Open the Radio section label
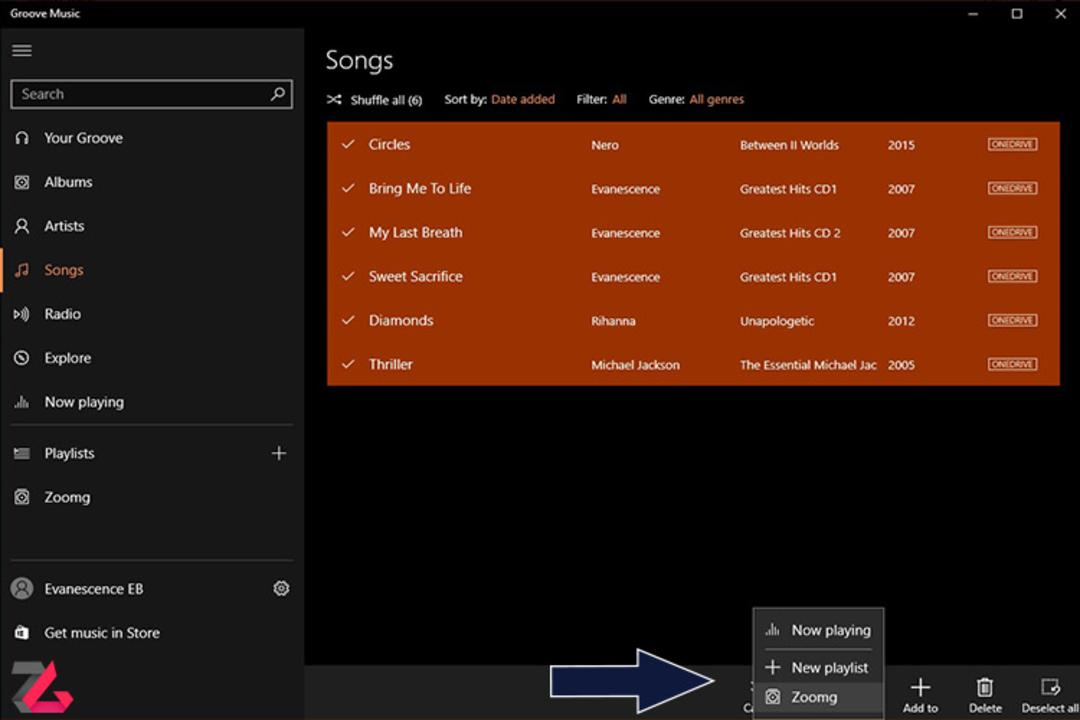This screenshot has height=720, width=1080. 63,314
